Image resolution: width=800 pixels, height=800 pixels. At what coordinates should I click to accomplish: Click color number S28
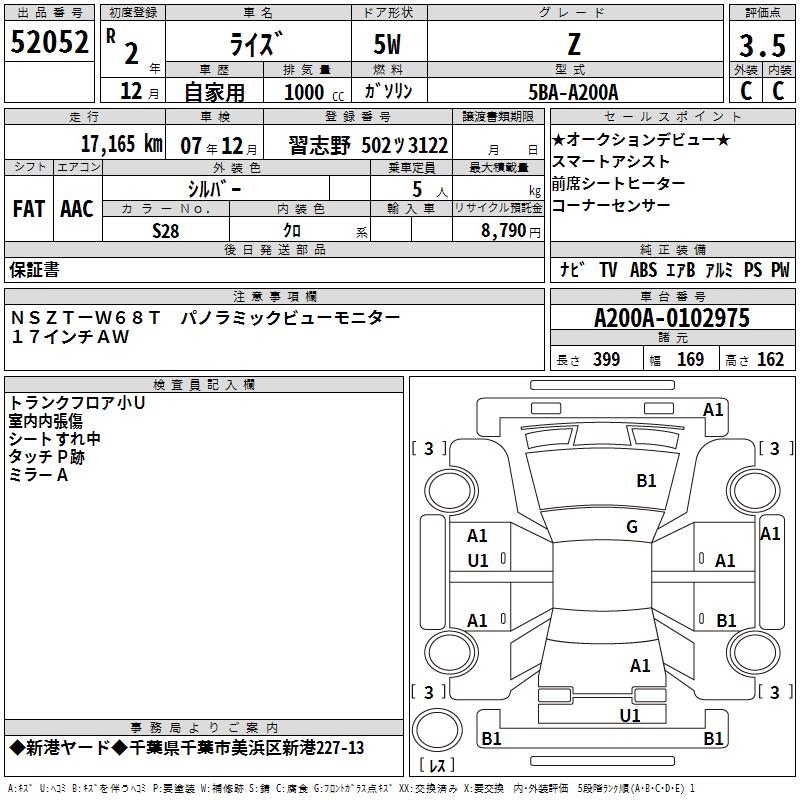point(166,231)
